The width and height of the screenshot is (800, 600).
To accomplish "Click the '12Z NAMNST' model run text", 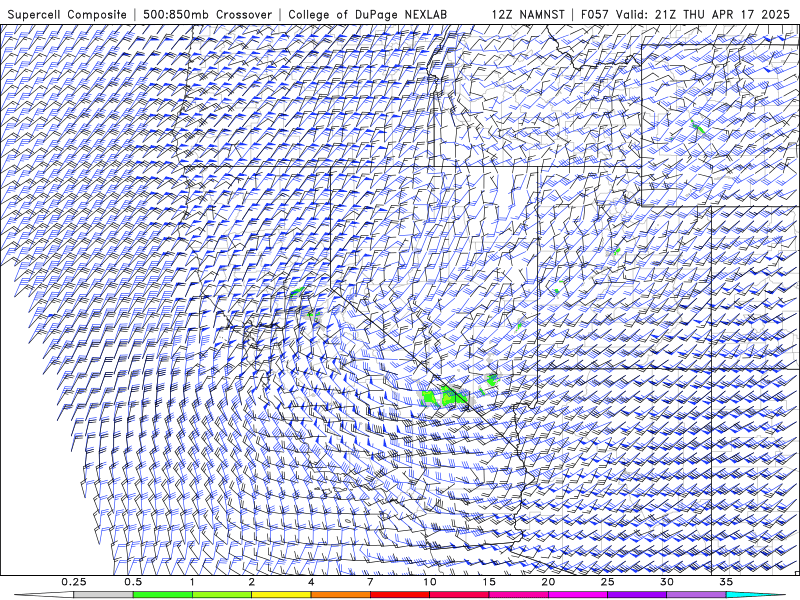I will pos(528,15).
